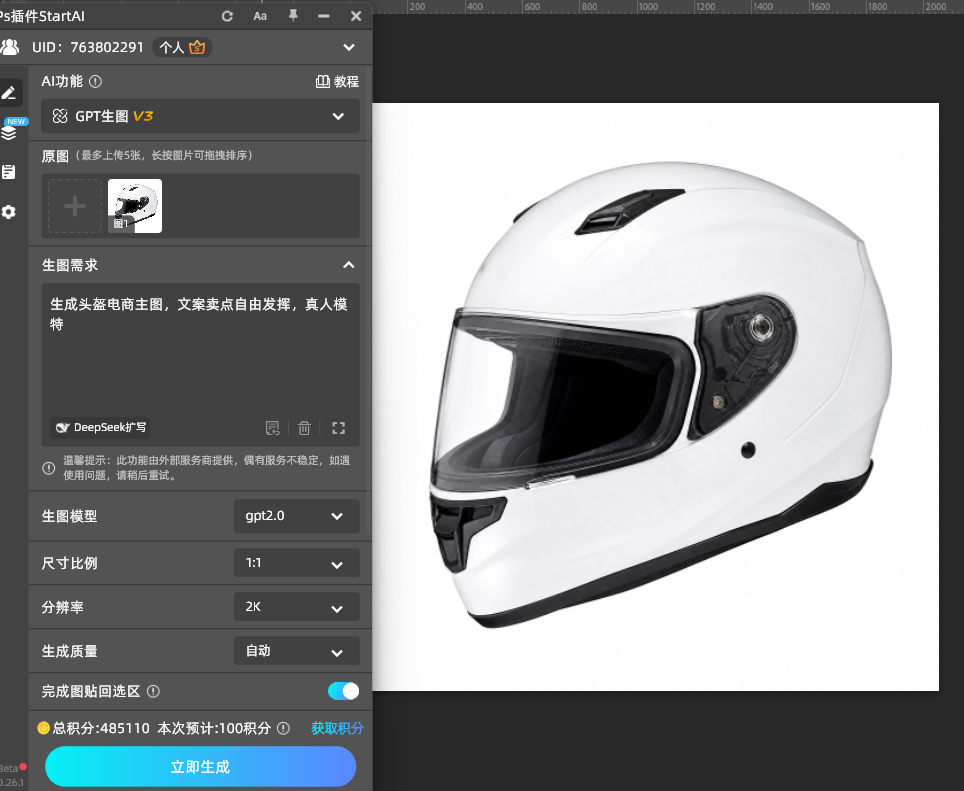
Task: Expand the prompt box to fullscreen
Action: (339, 428)
